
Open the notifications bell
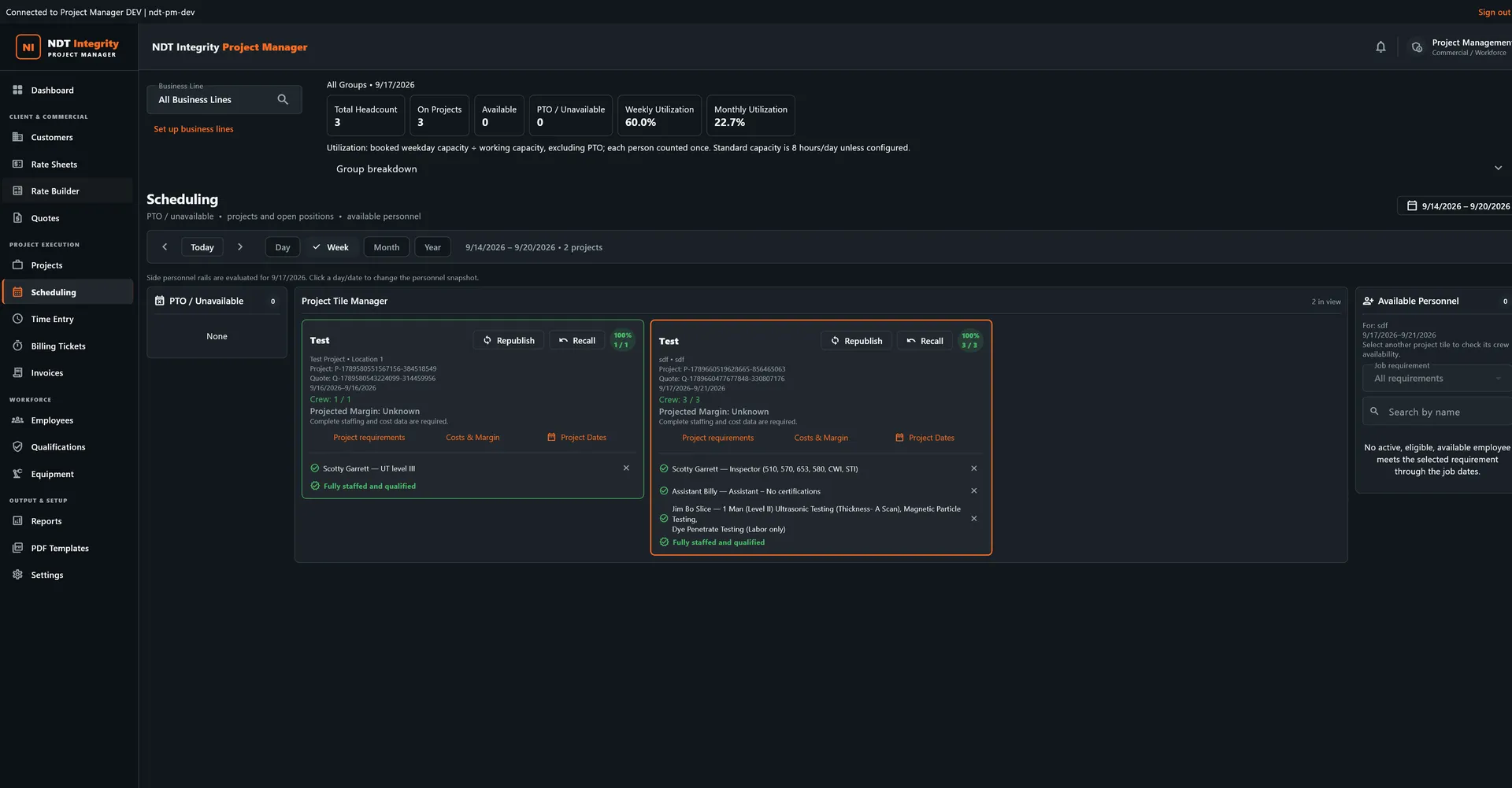tap(1380, 47)
